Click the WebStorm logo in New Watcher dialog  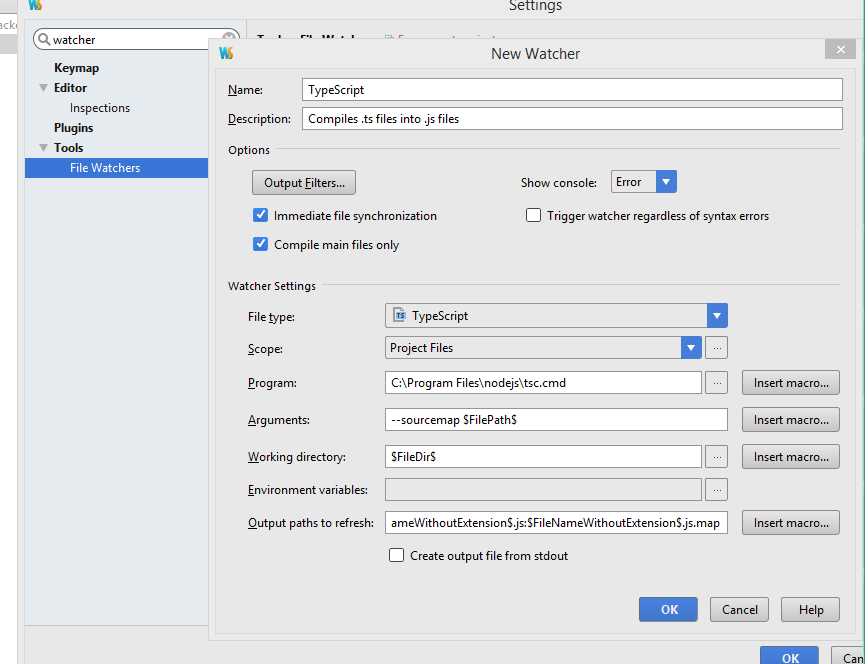(226, 53)
